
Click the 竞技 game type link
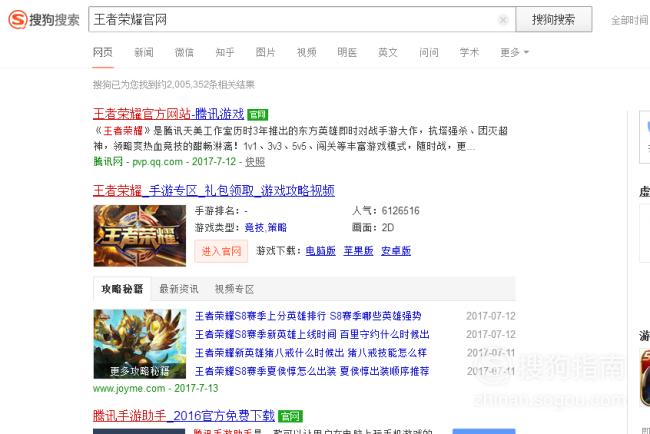tap(254, 228)
